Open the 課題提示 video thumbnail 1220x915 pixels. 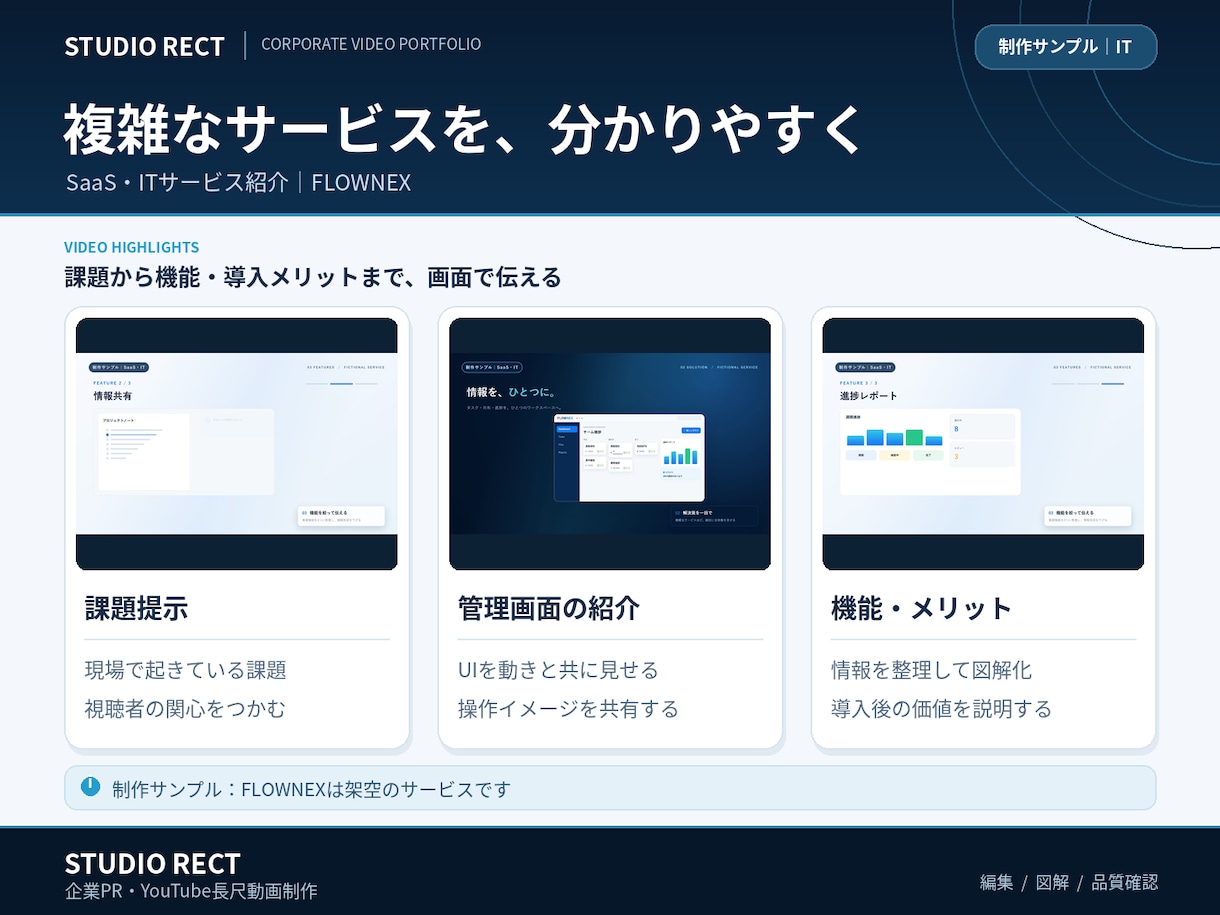(237, 444)
